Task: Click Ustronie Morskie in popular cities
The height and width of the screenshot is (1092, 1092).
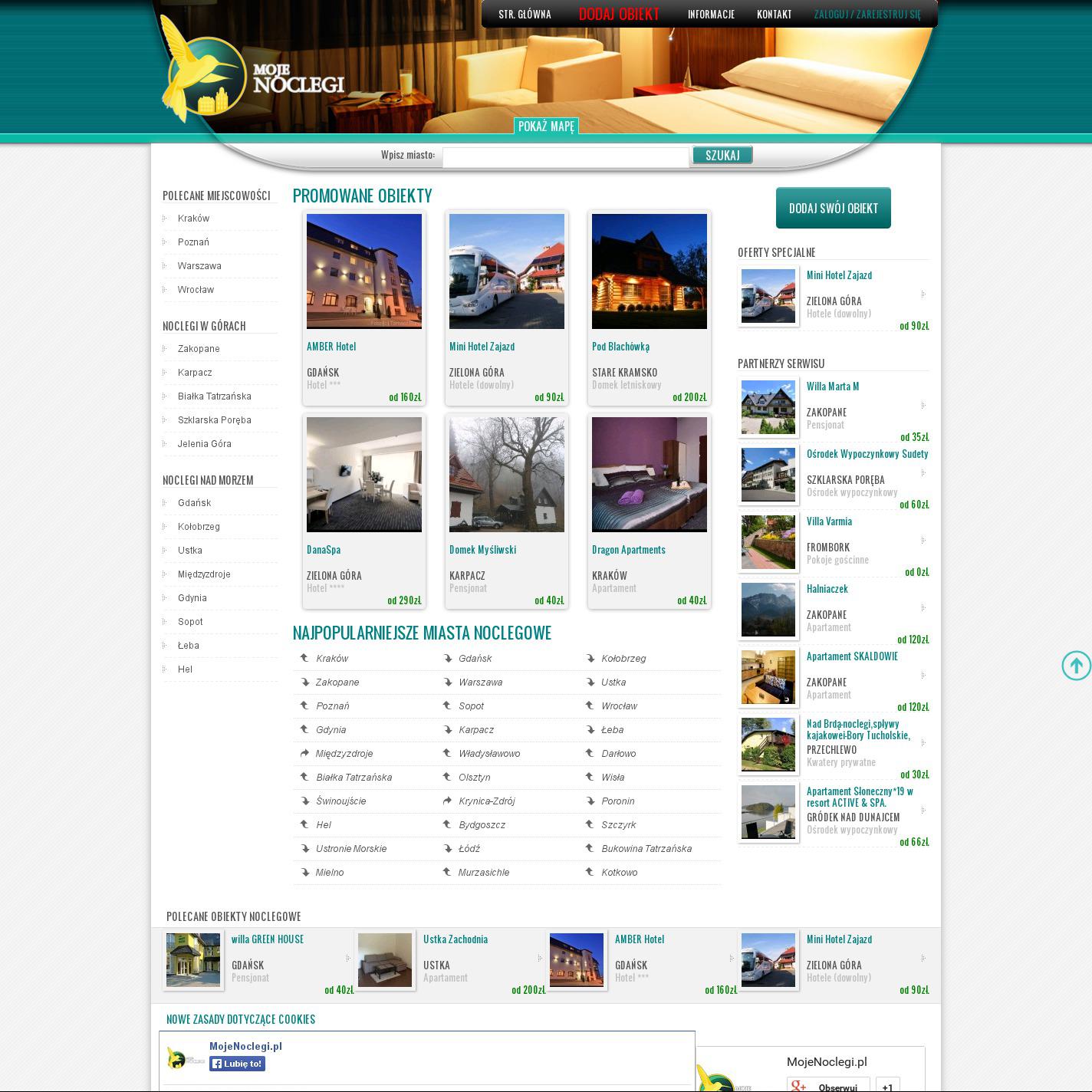Action: point(351,849)
